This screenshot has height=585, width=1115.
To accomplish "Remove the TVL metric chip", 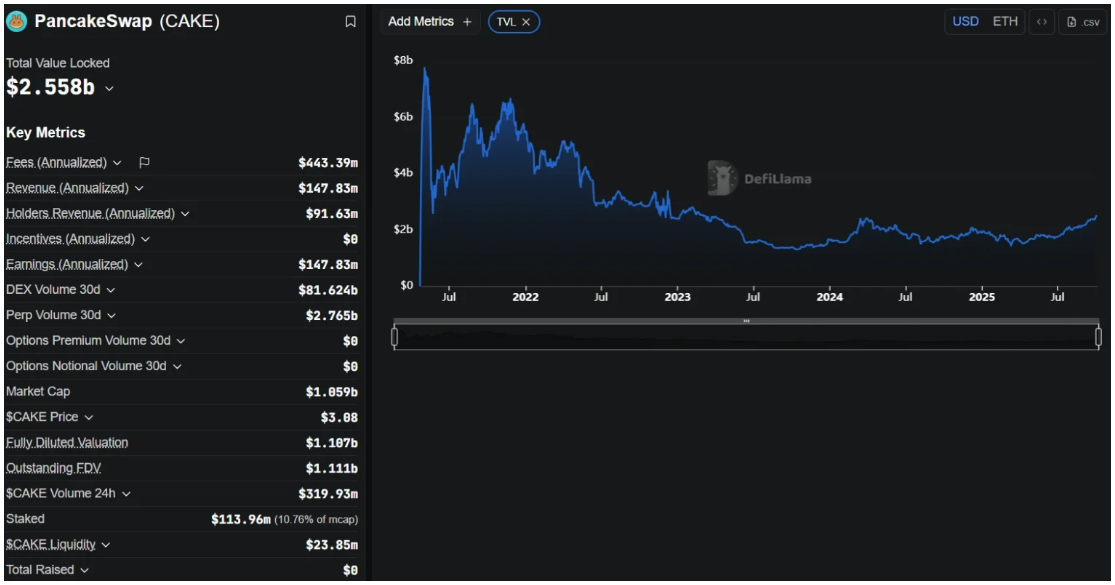I will click(x=526, y=22).
